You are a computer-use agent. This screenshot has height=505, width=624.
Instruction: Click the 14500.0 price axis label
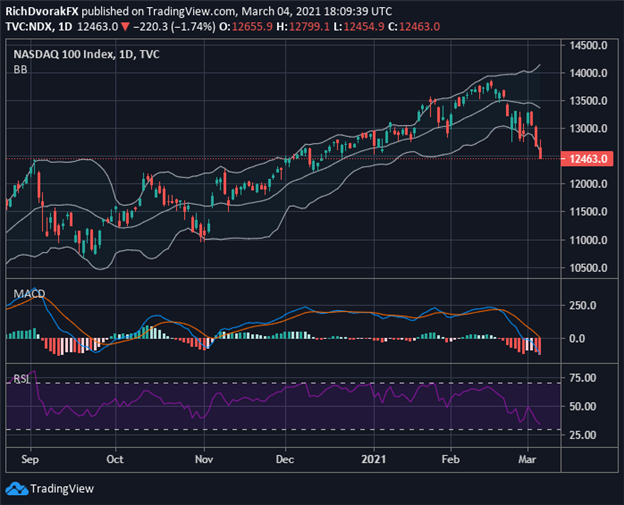(588, 45)
